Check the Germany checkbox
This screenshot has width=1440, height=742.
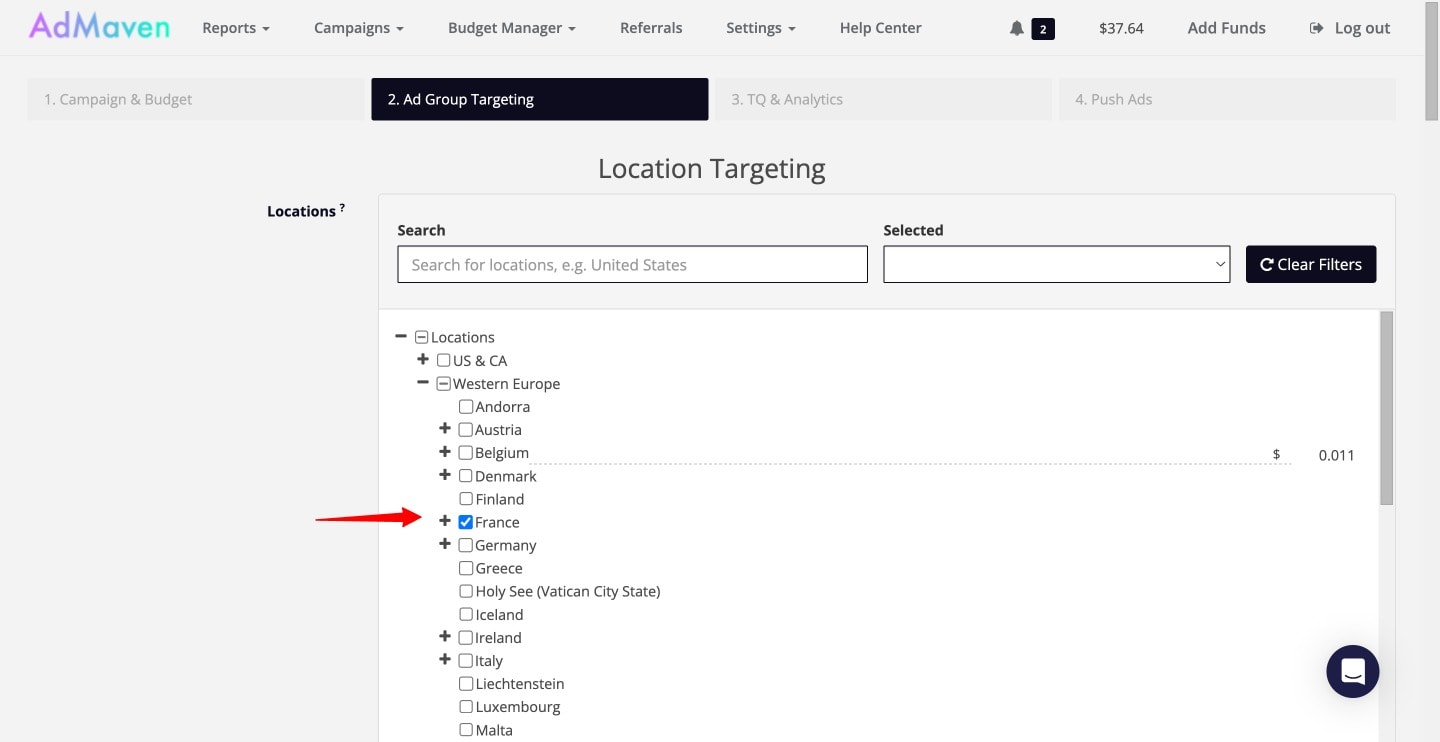tap(465, 544)
